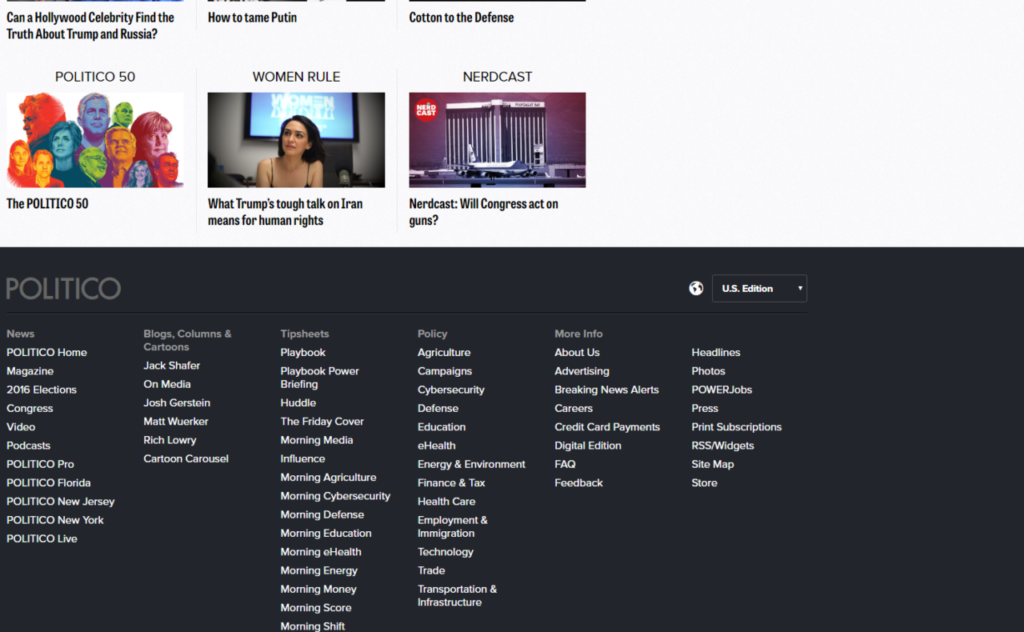Viewport: 1024px width, 632px height.
Task: Open Playbook Power Briefing link
Action: 320,377
